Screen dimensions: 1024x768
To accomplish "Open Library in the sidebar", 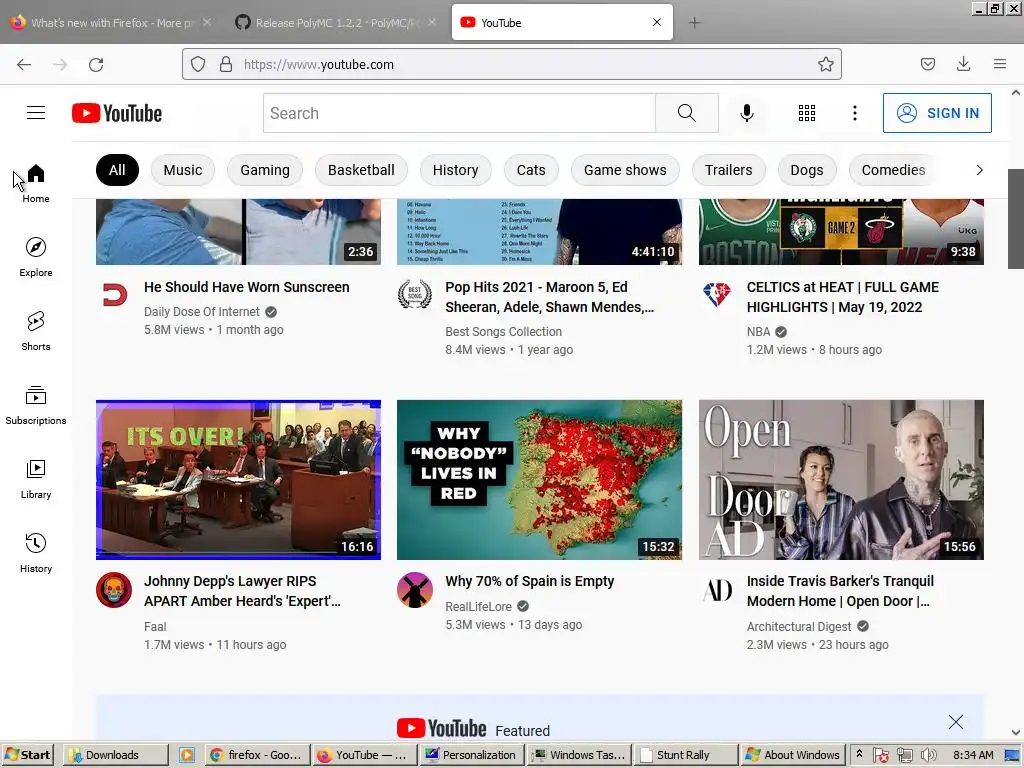I will pos(36,479).
